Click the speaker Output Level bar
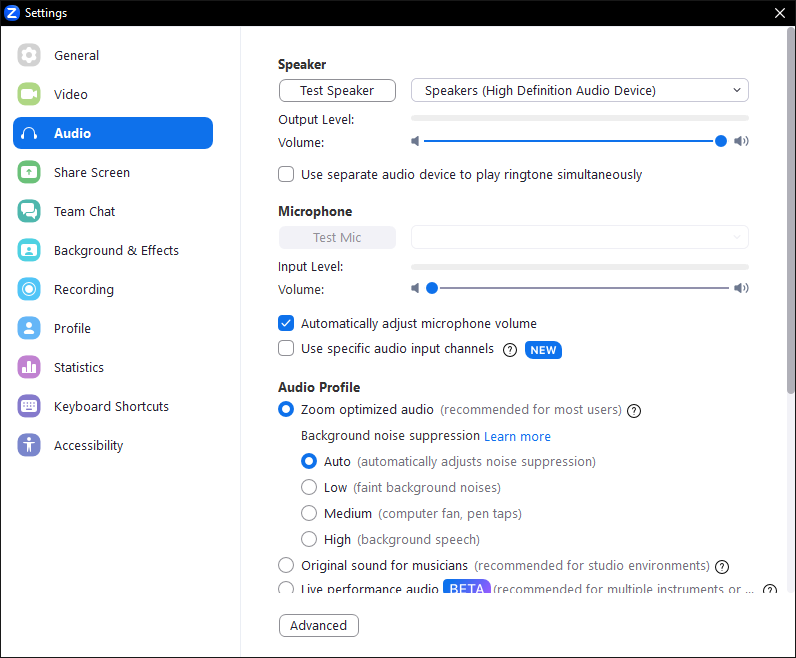 coord(580,118)
